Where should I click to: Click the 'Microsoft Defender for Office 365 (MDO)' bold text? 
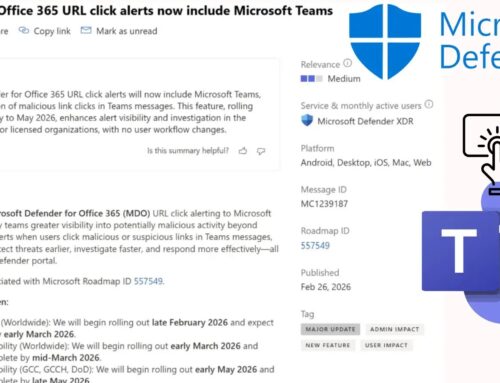point(75,213)
